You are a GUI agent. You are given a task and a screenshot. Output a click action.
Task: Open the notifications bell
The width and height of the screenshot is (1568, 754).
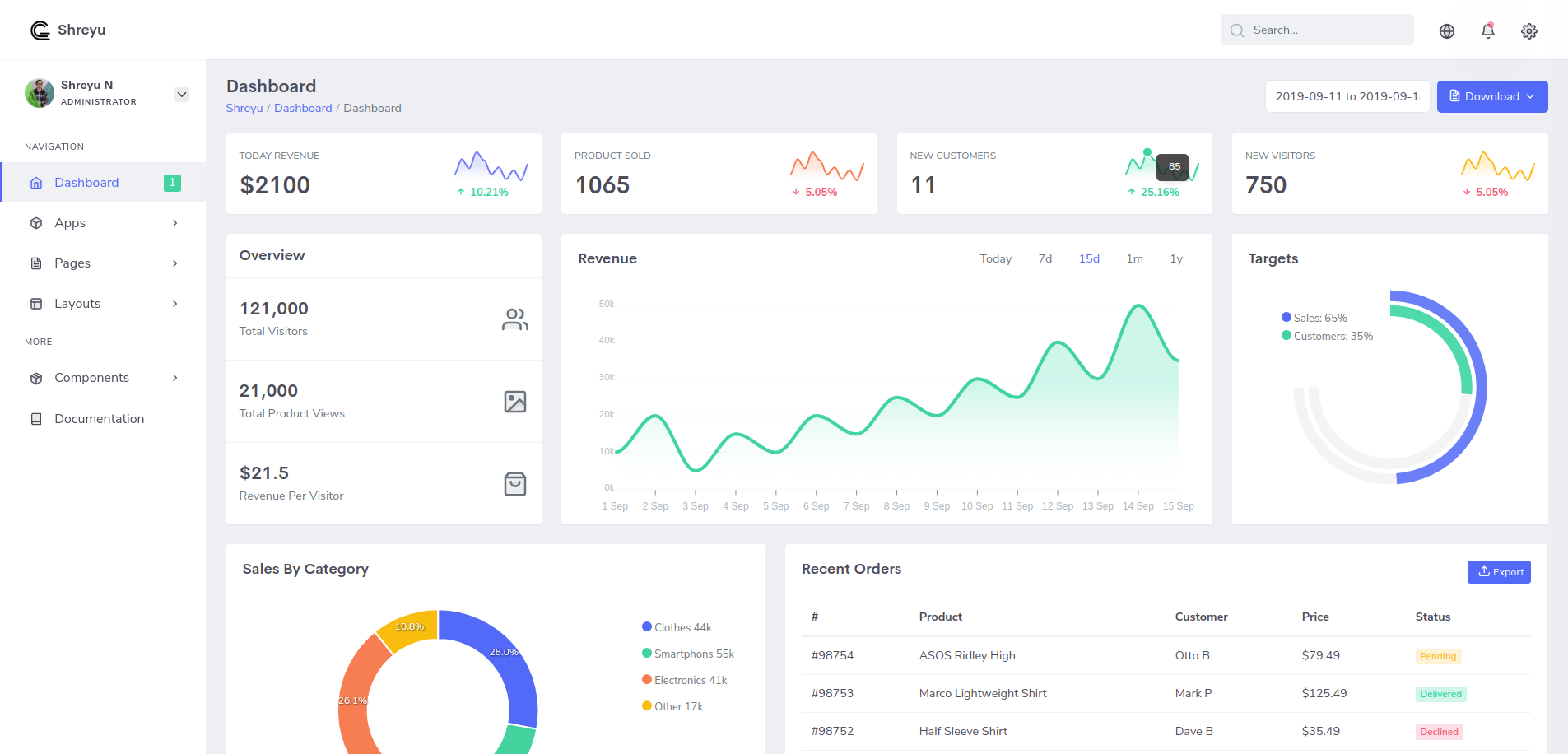point(1488,30)
